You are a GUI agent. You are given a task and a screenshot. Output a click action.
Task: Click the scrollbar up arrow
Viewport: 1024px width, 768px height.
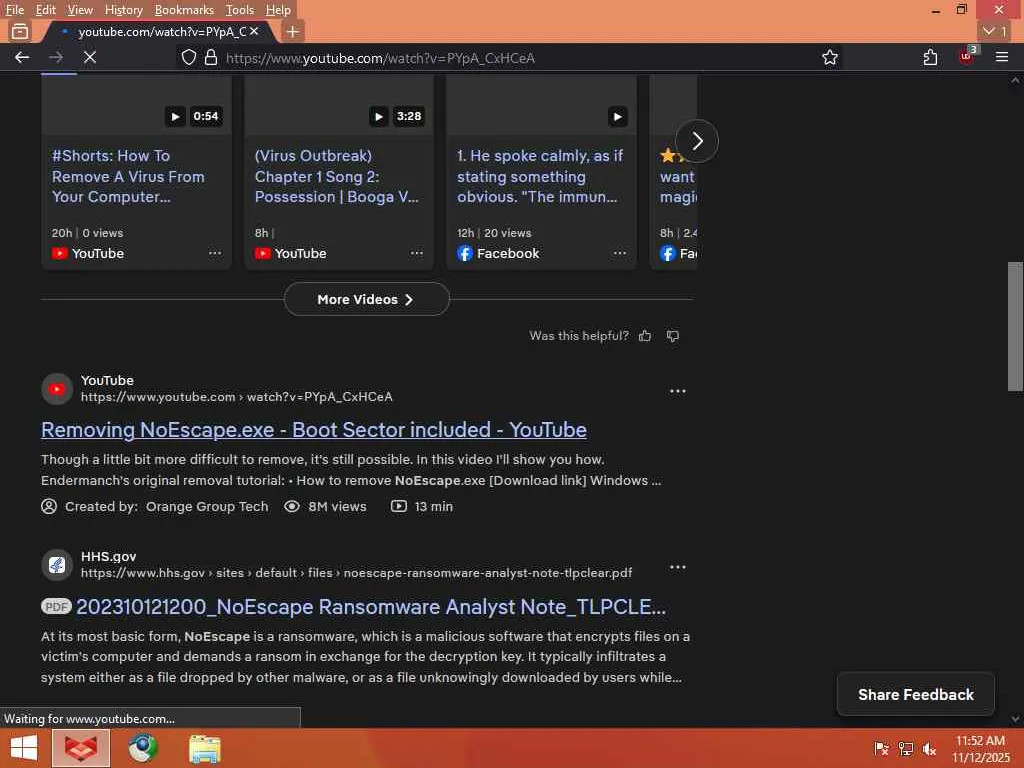click(1015, 81)
